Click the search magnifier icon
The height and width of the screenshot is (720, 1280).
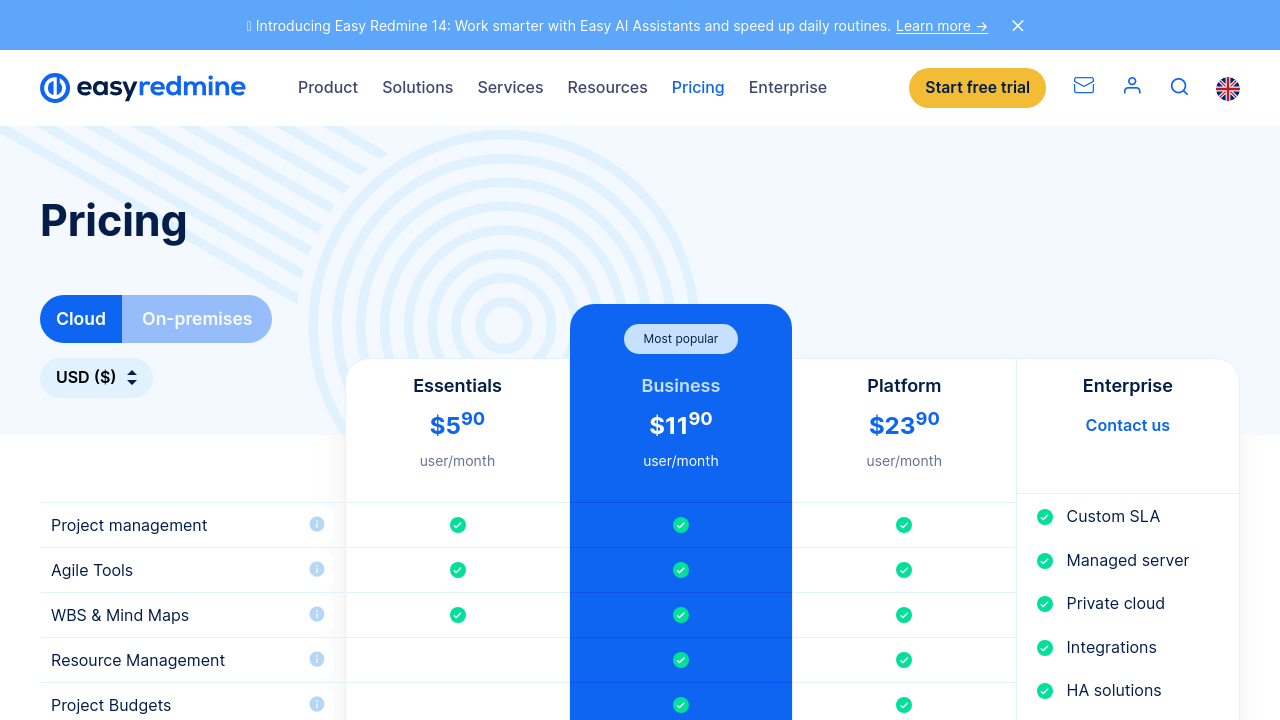coord(1180,87)
